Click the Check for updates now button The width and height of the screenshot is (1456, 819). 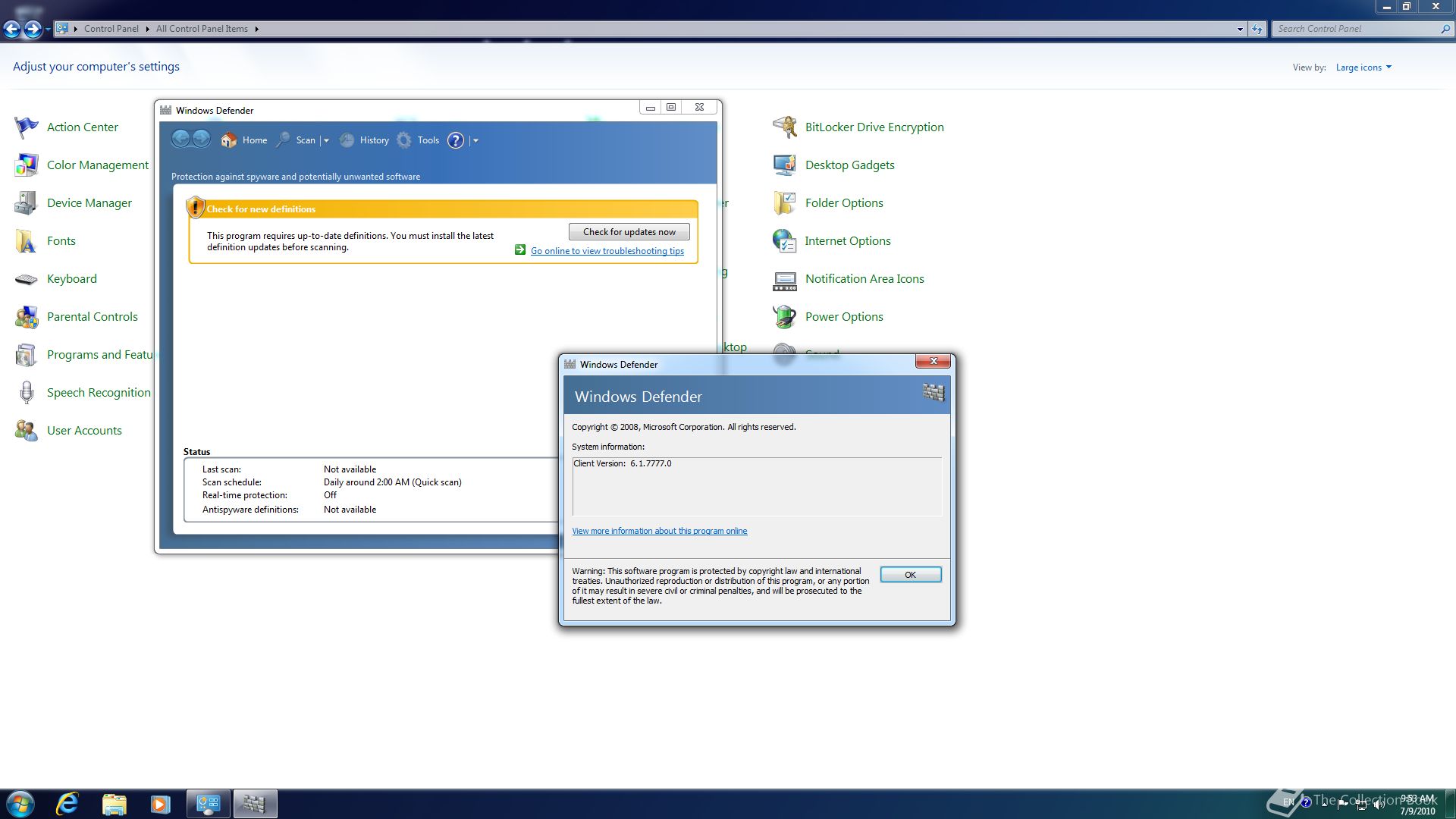pos(629,232)
